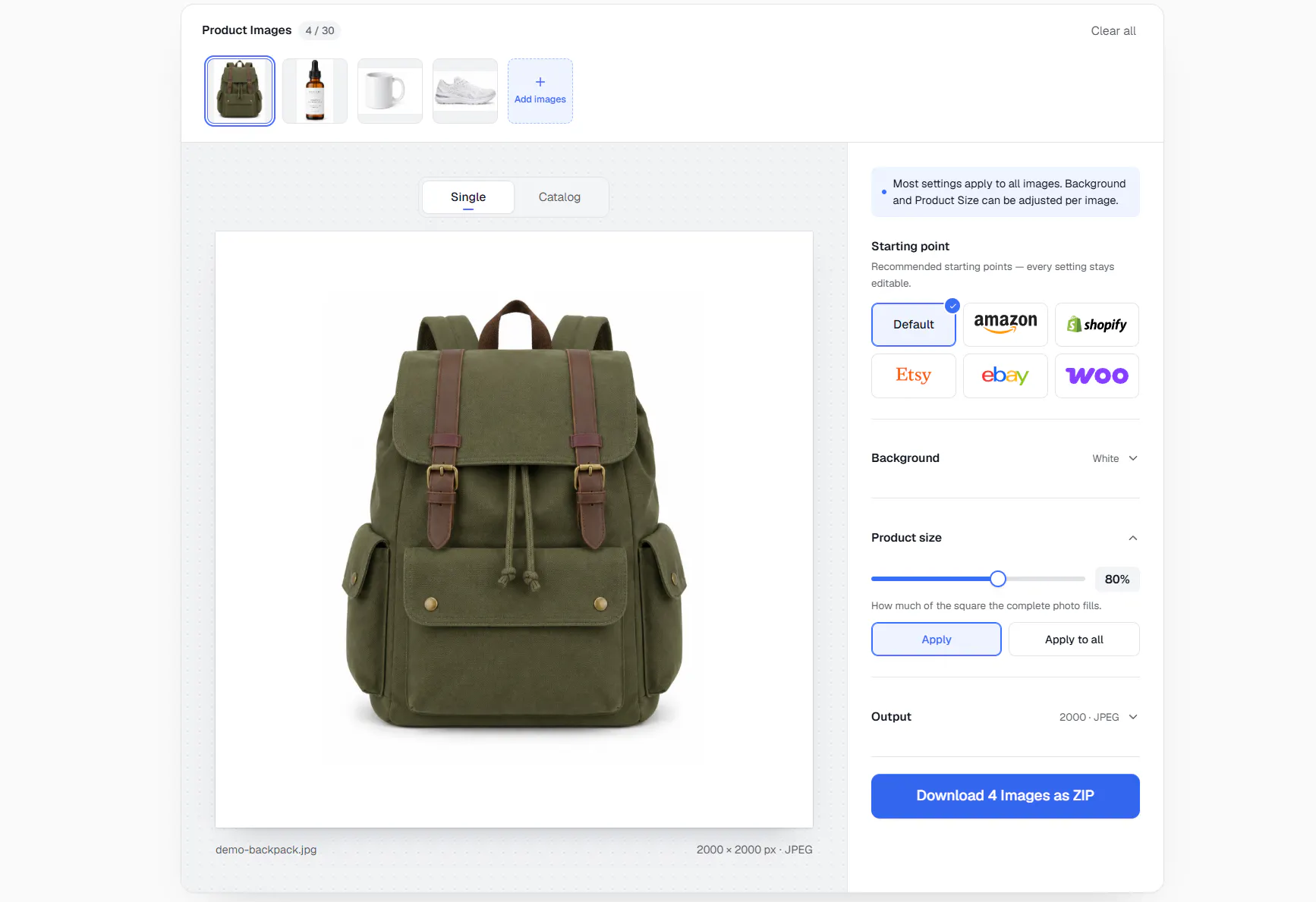Screen dimensions: 1316x902
Task: Expand the Output 2000 JPEG settings
Action: pyautogui.click(x=1005, y=717)
